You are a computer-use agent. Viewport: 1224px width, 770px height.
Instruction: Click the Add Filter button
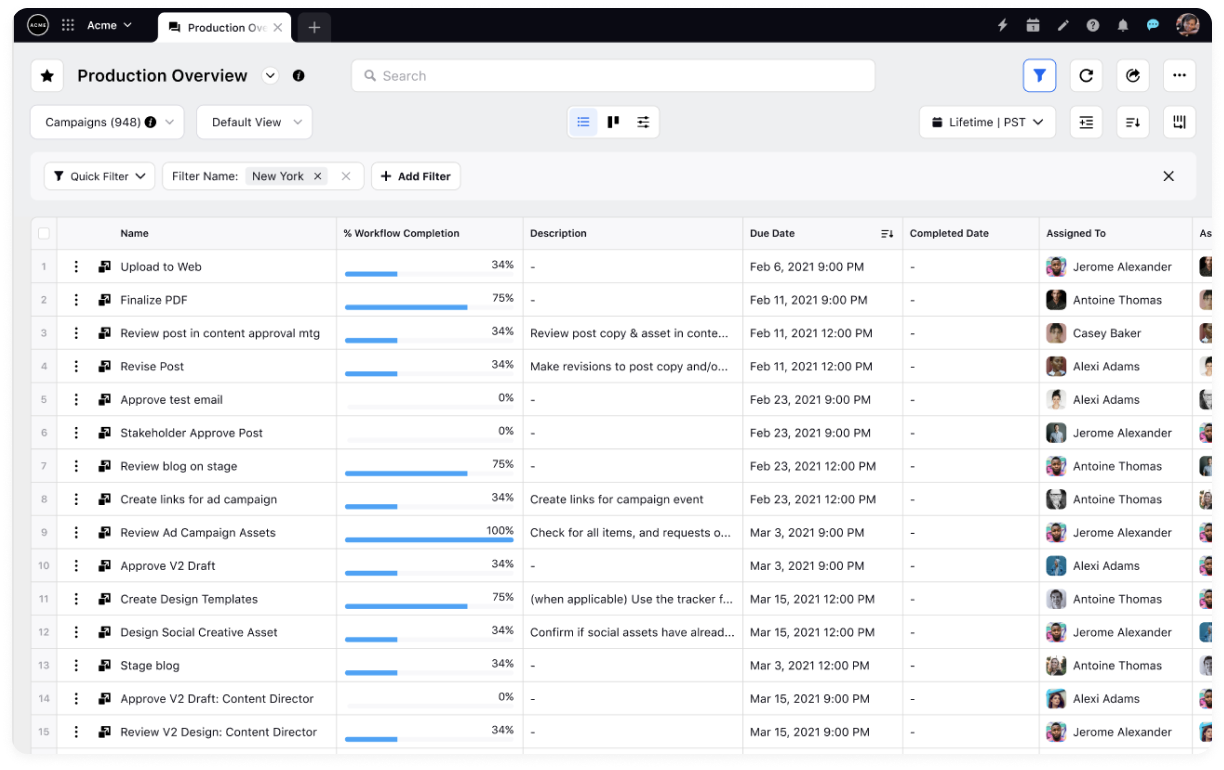tap(415, 176)
